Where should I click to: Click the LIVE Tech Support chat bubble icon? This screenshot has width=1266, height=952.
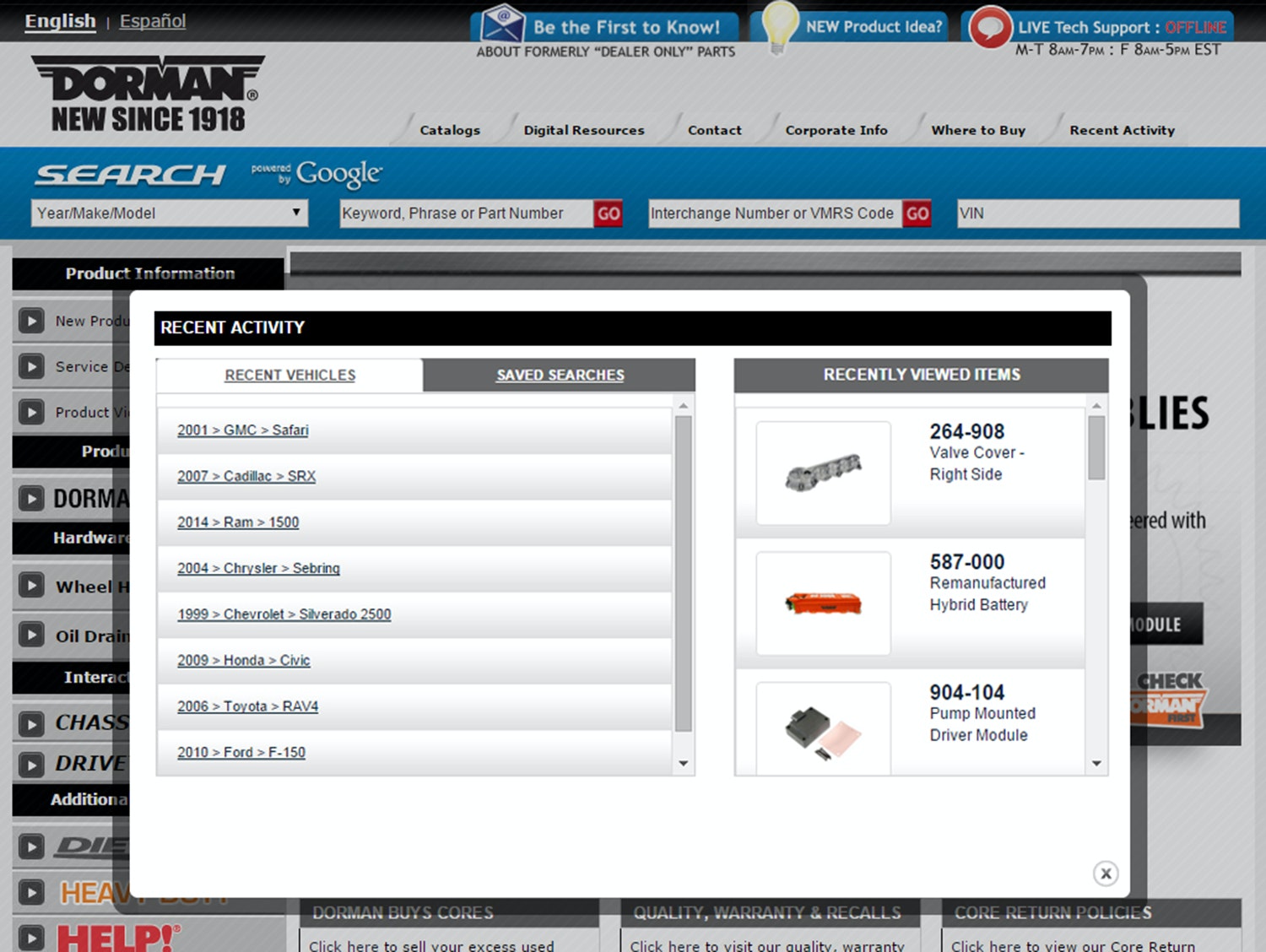[989, 27]
